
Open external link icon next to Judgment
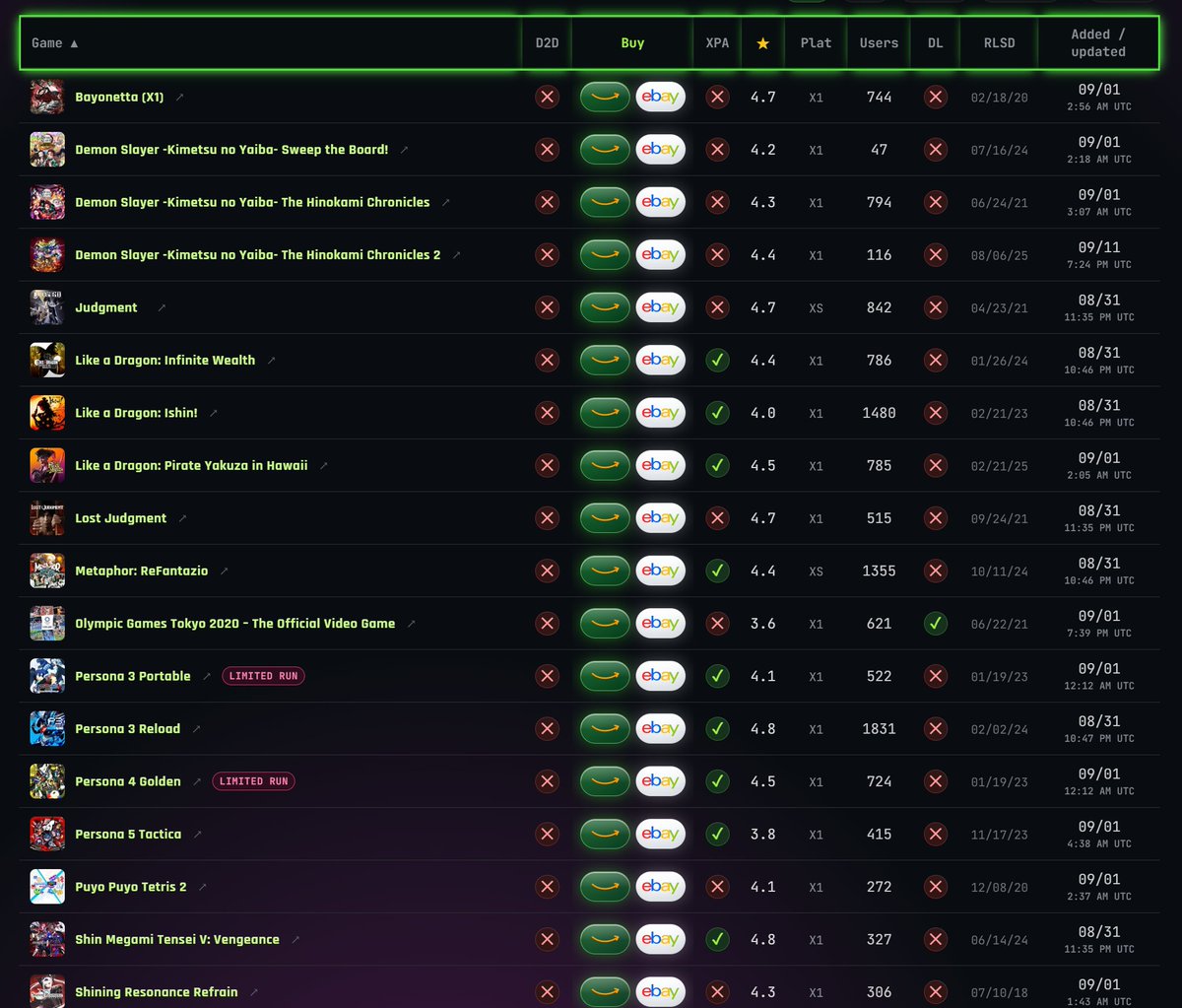(162, 308)
